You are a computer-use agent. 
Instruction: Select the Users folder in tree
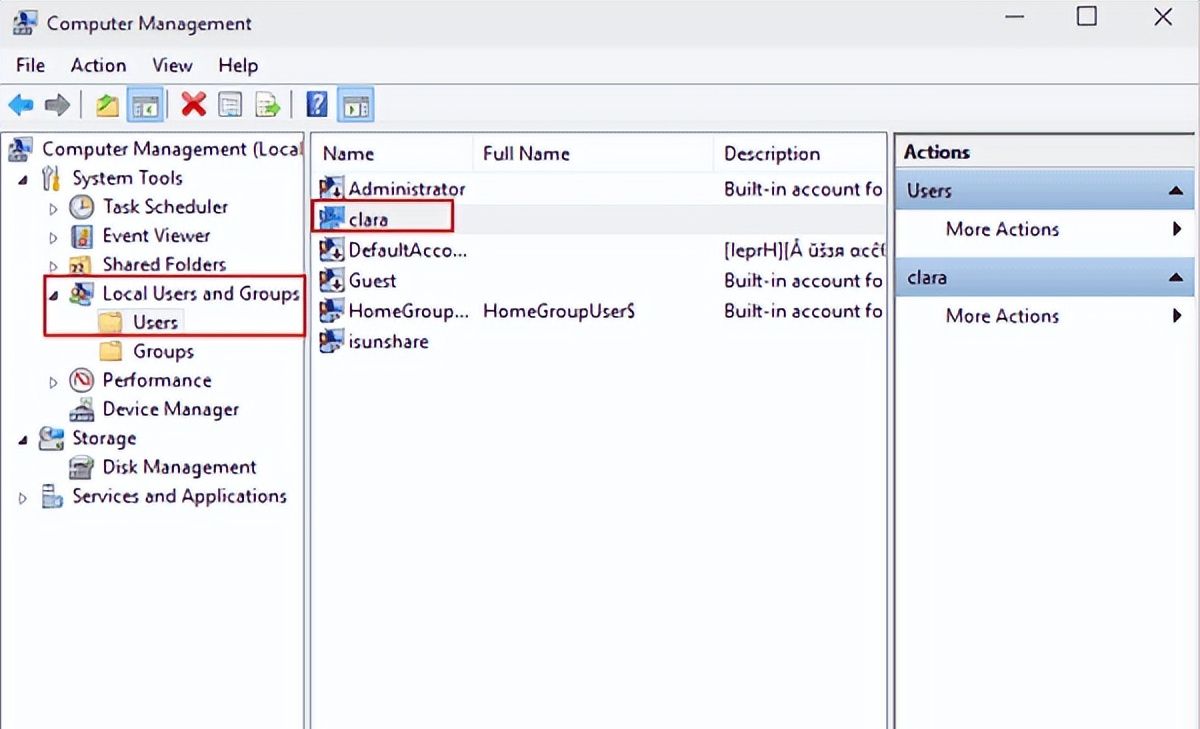[x=155, y=323]
